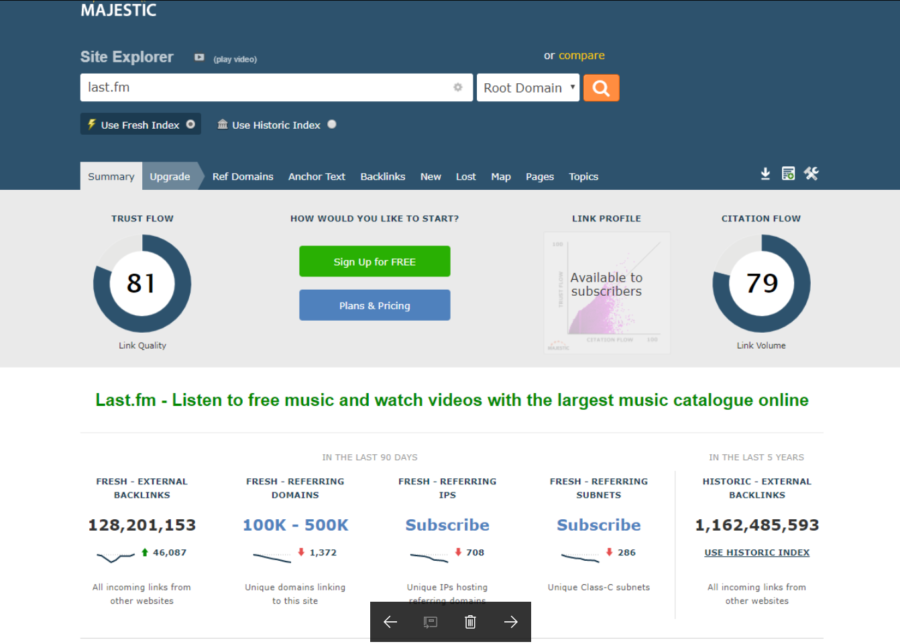Viewport: 900px width, 644px height.
Task: Click the 128,201,153 external backlinks value
Action: pos(142,525)
